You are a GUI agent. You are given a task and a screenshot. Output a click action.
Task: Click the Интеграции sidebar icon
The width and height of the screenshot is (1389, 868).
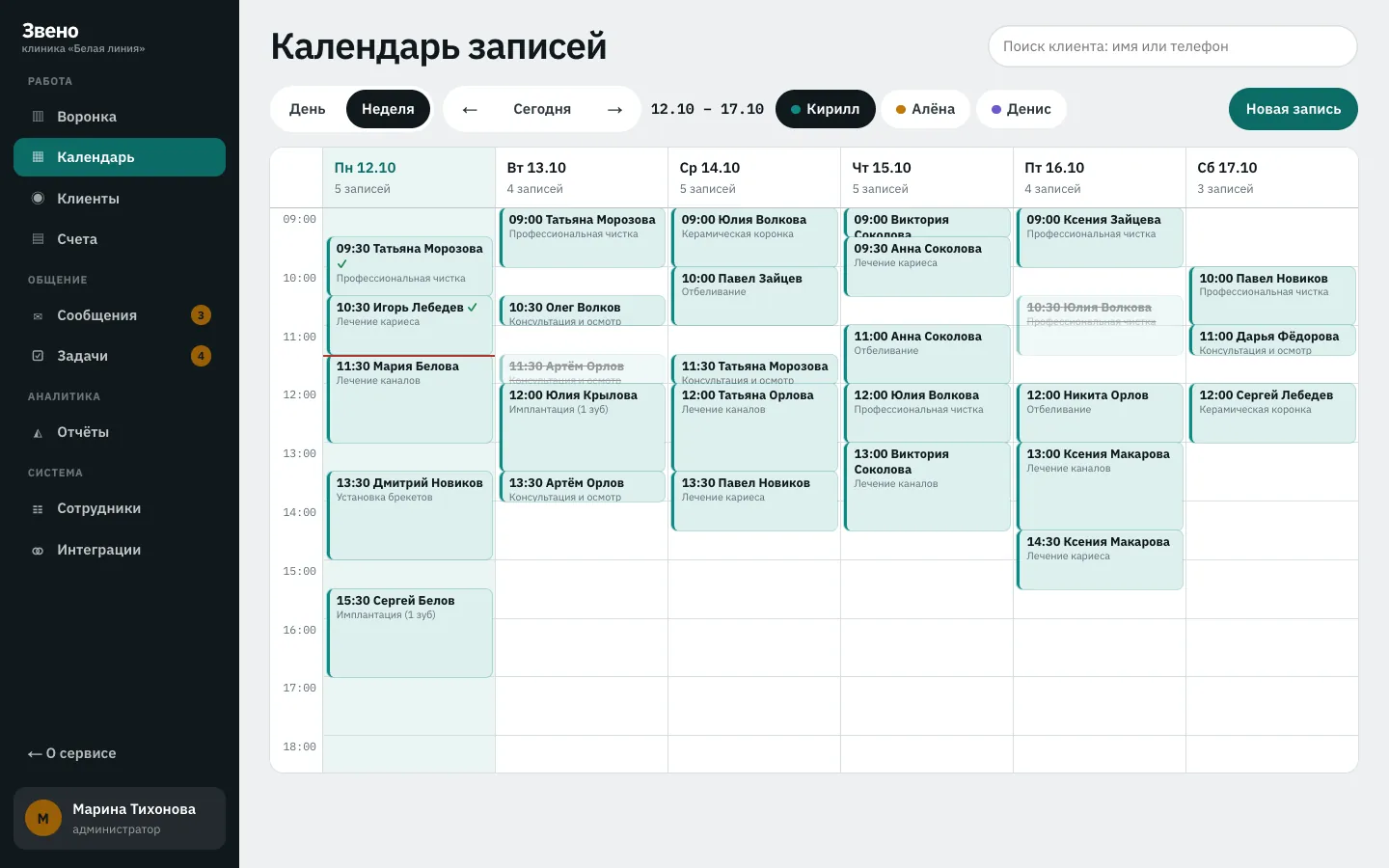tap(38, 550)
